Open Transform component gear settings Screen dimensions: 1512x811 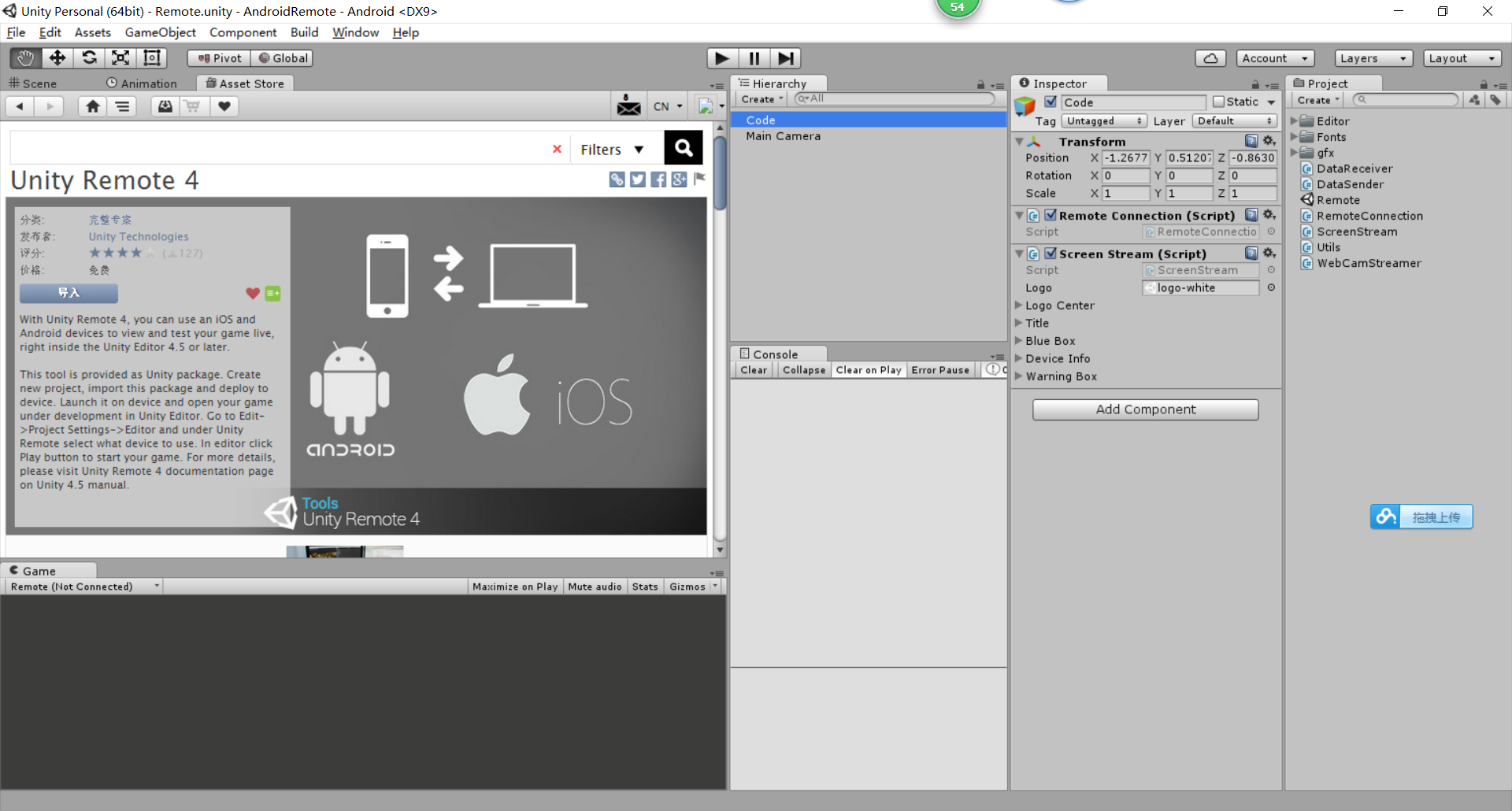tap(1269, 141)
